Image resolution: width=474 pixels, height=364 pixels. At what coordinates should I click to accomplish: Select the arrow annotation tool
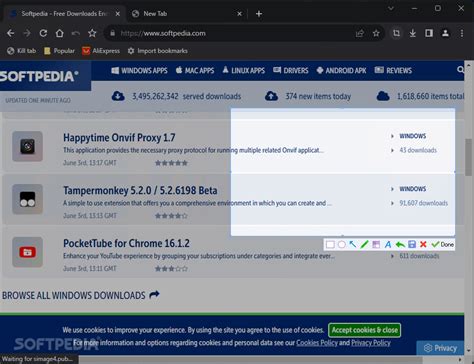click(x=353, y=245)
